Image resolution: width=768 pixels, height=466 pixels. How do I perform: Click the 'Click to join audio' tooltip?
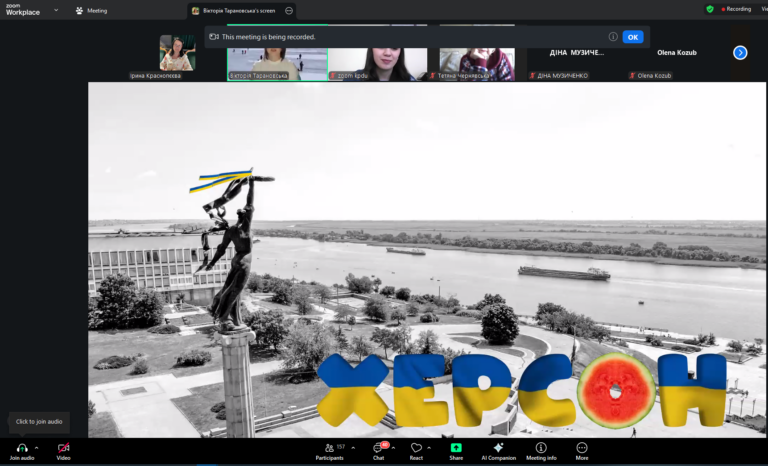point(39,422)
